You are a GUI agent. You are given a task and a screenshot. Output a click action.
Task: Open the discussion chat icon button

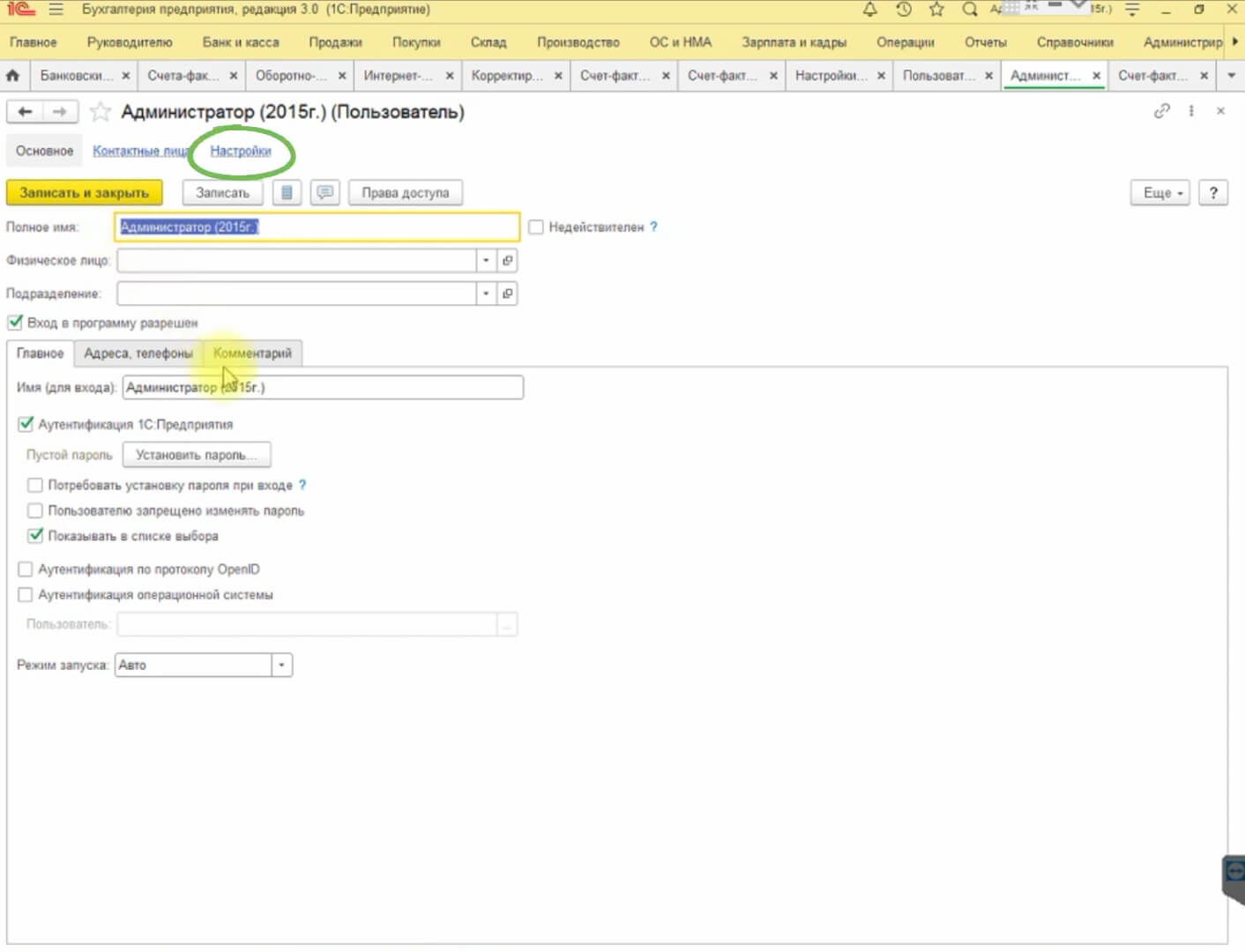point(325,192)
